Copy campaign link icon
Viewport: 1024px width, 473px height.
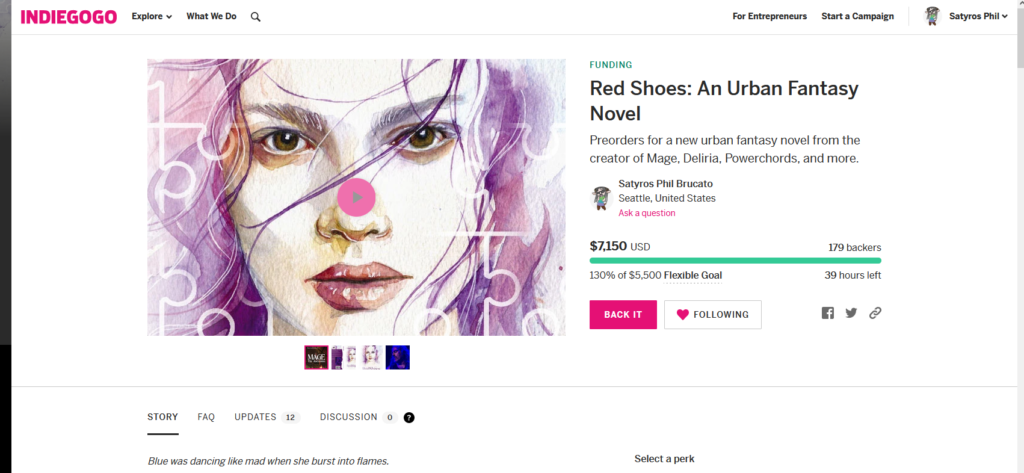(875, 313)
